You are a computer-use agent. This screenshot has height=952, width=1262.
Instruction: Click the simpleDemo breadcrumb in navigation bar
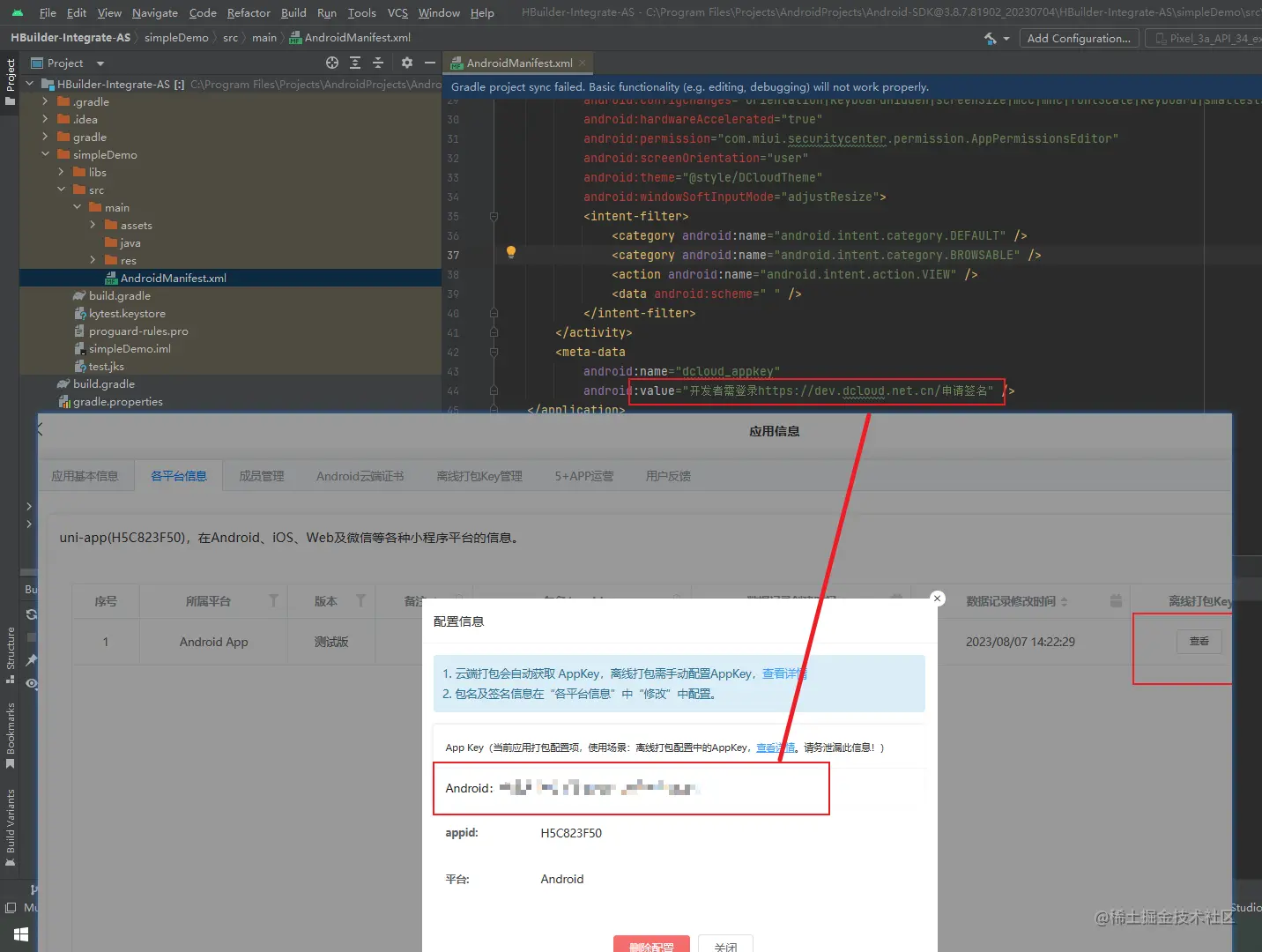[x=176, y=38]
